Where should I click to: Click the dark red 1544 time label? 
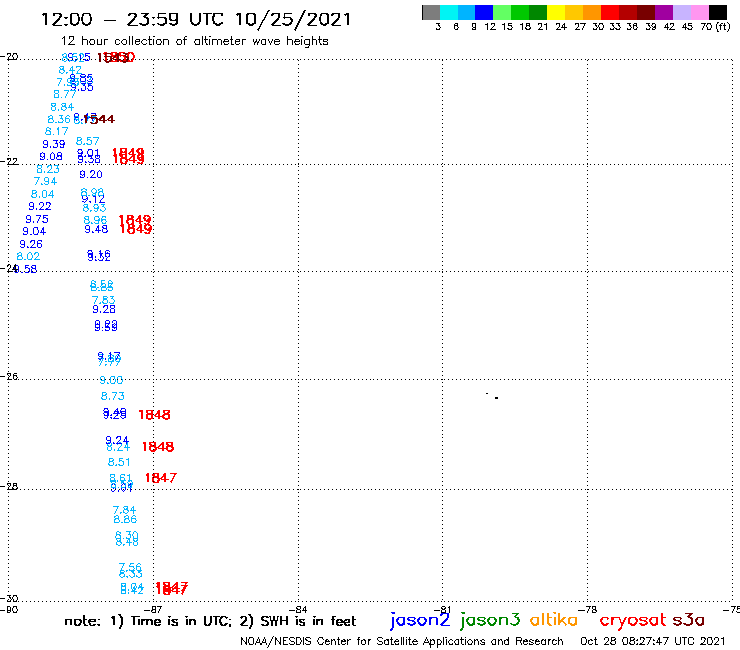point(99,119)
